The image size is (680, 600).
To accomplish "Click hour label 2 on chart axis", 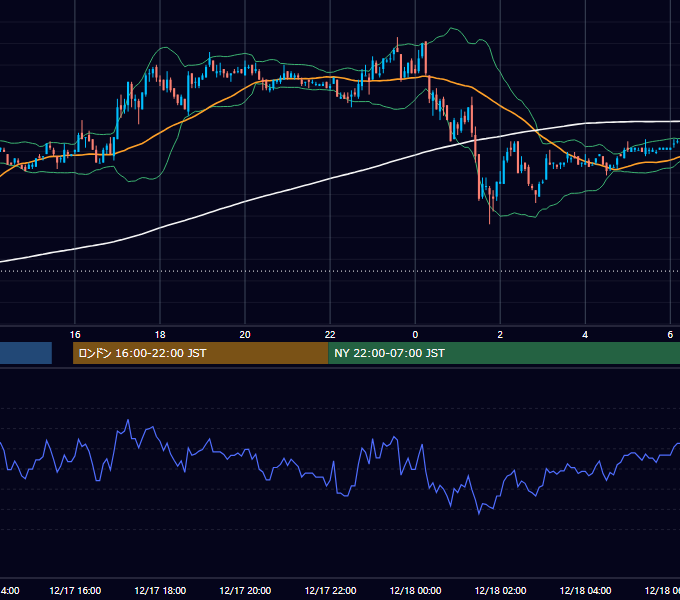I will [x=500, y=334].
